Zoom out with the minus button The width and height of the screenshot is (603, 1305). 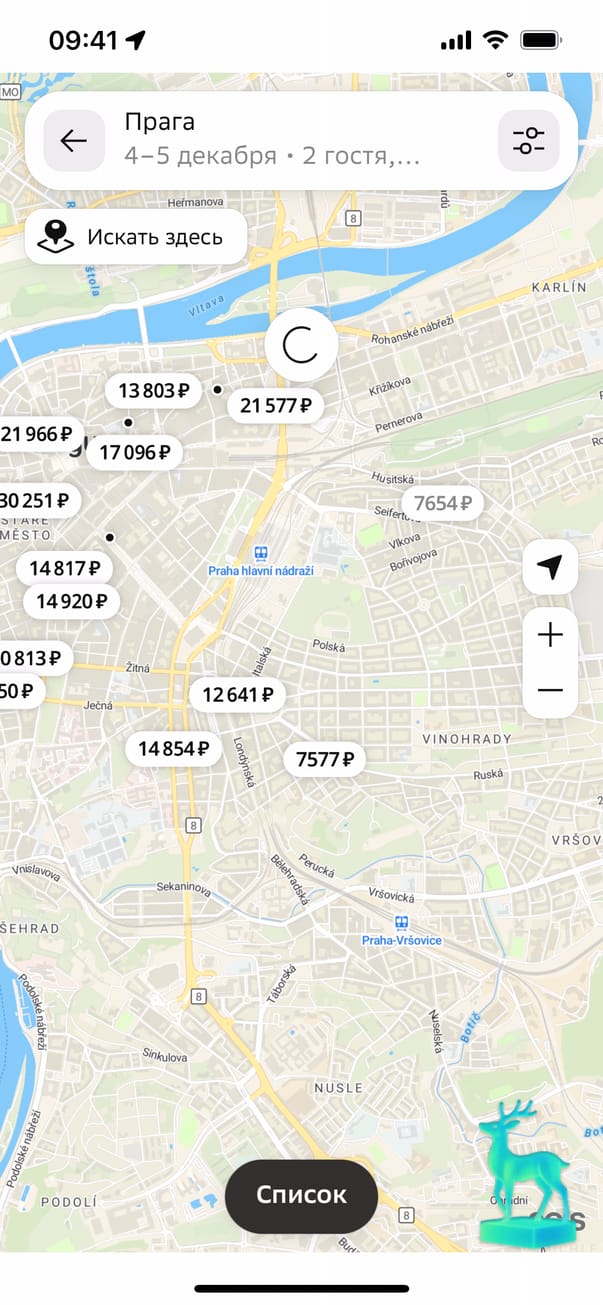point(550,691)
